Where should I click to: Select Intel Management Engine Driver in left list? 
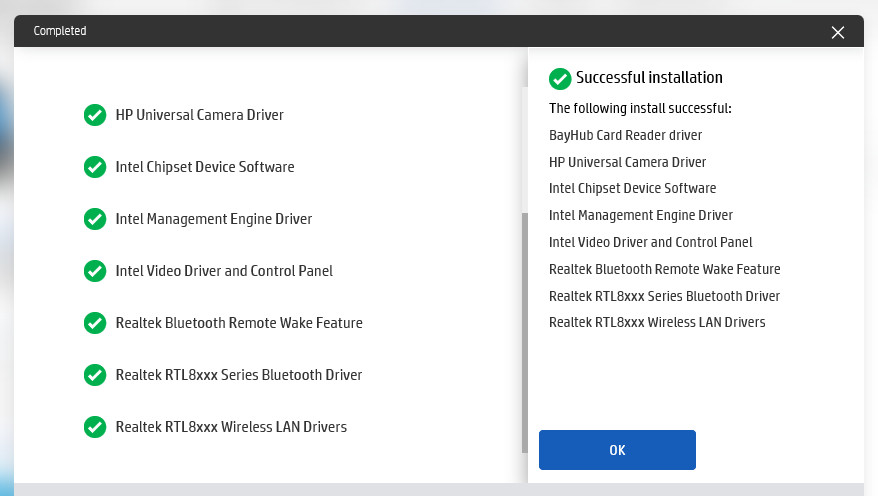point(214,219)
